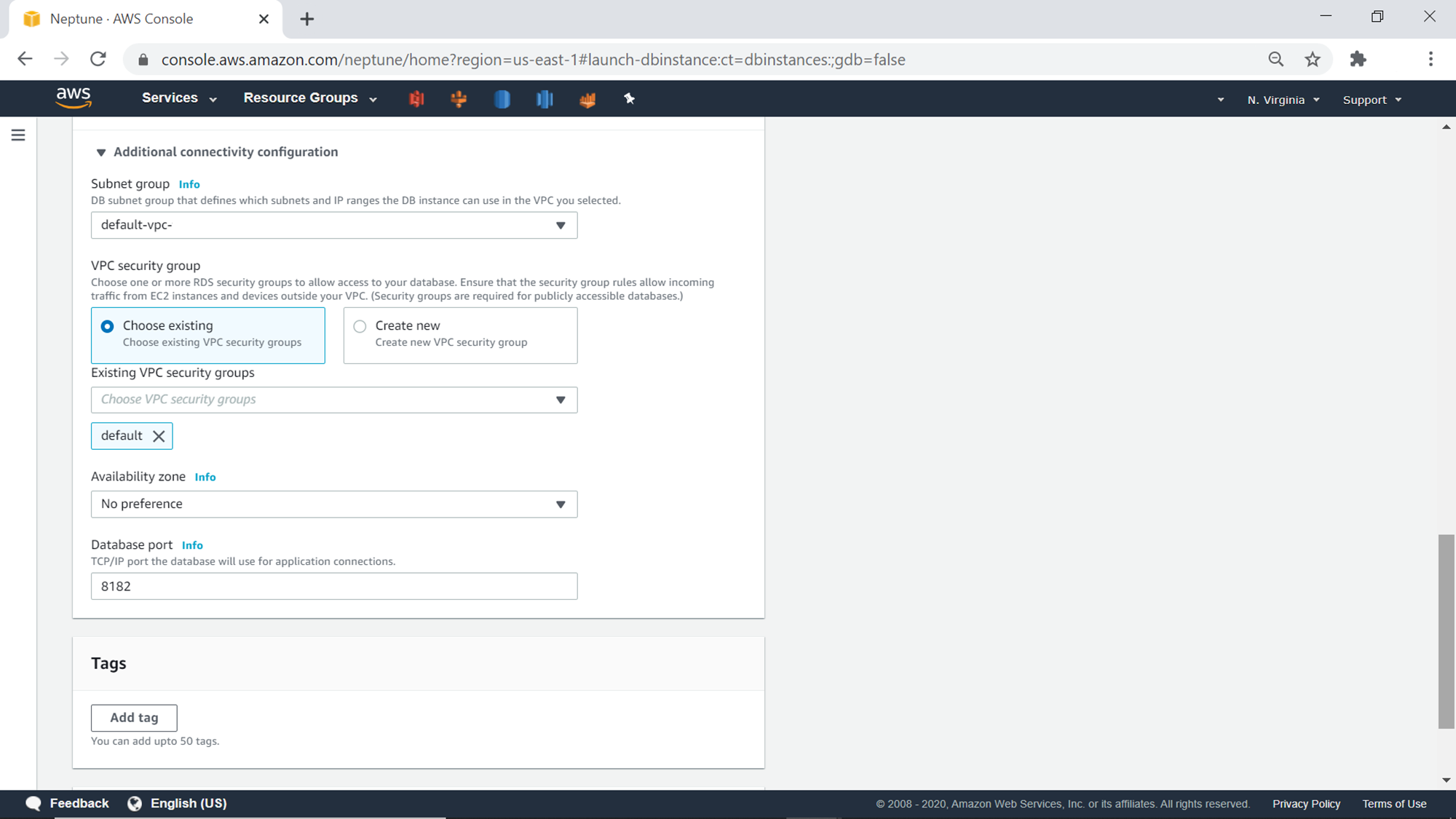This screenshot has height=819, width=1456.
Task: Click the Database port input field
Action: pyautogui.click(x=333, y=586)
